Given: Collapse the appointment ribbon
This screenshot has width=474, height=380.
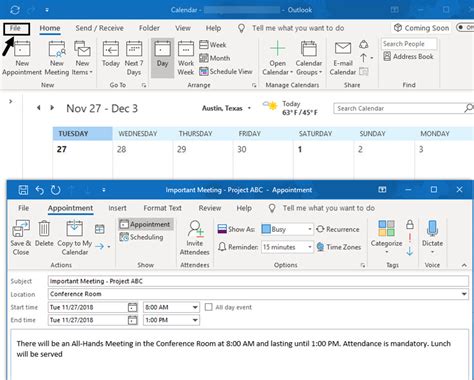Looking at the screenshot, I should click(464, 265).
